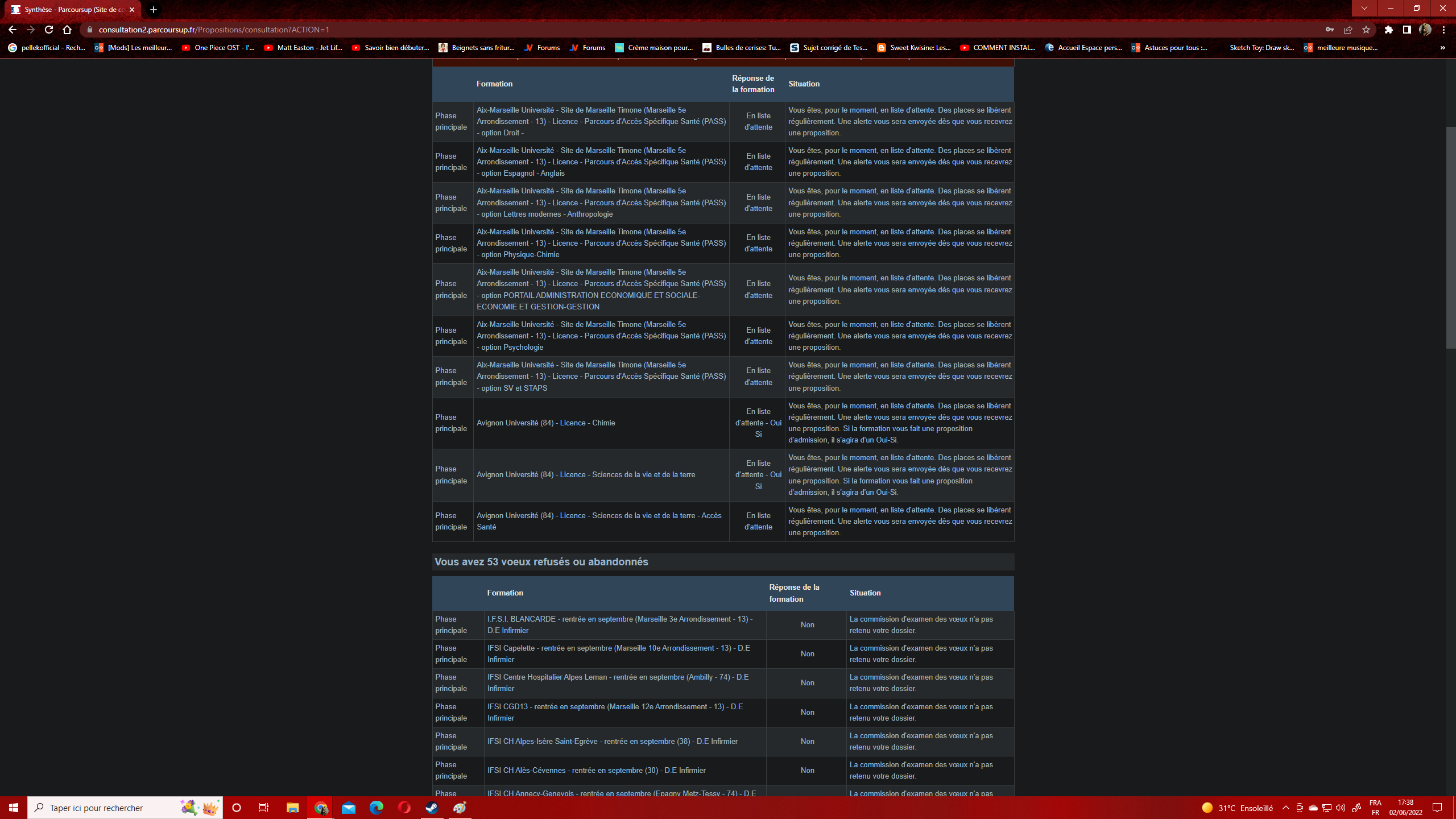Launch Opera from the taskbar
Screen dimensions: 1456x819
[404, 808]
